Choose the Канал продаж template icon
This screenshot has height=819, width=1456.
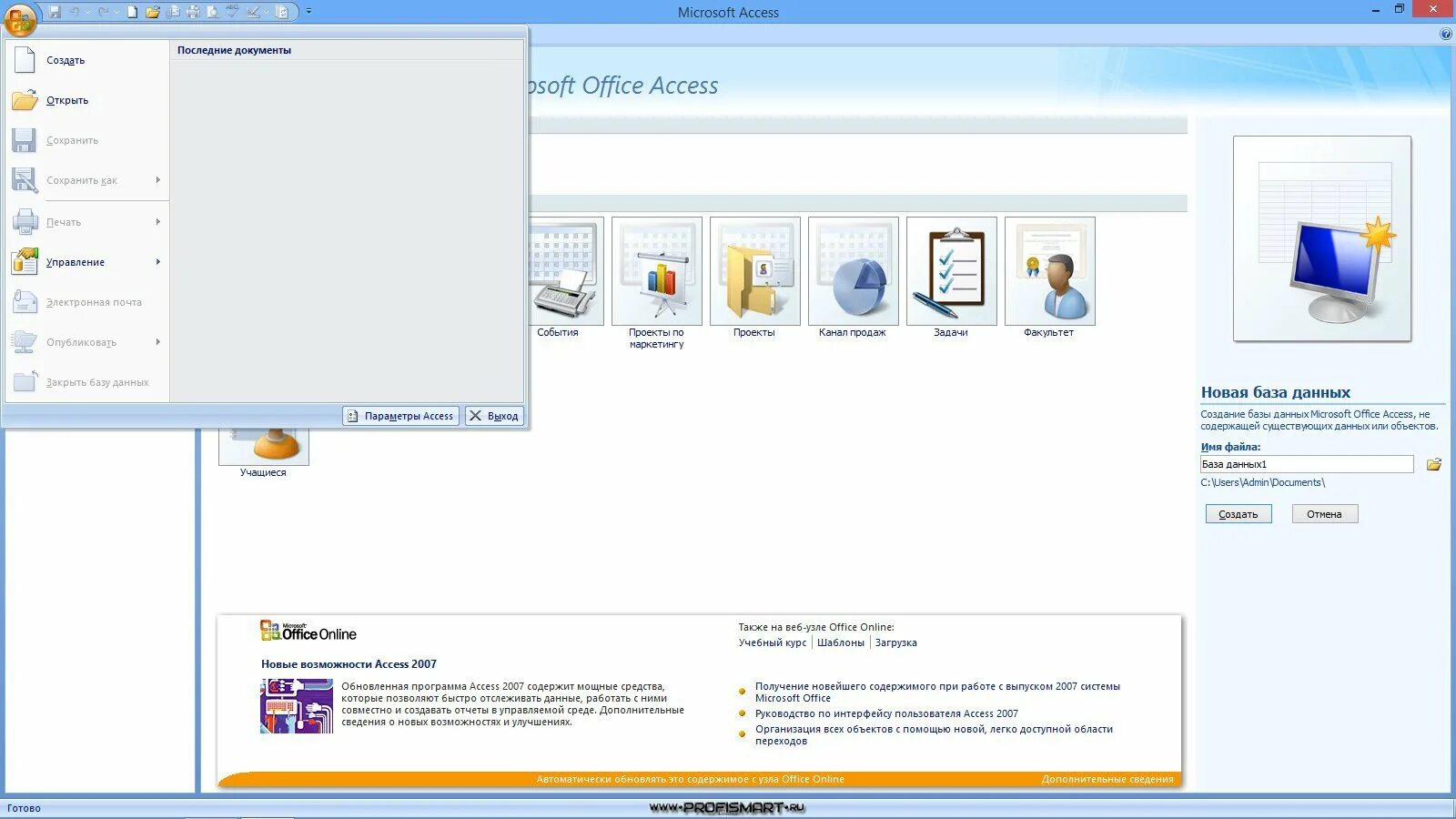pos(854,271)
